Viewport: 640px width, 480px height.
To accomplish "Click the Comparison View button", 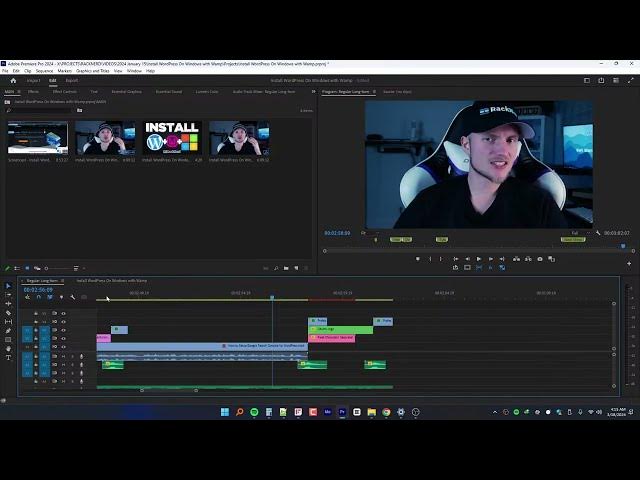I will tap(551, 259).
